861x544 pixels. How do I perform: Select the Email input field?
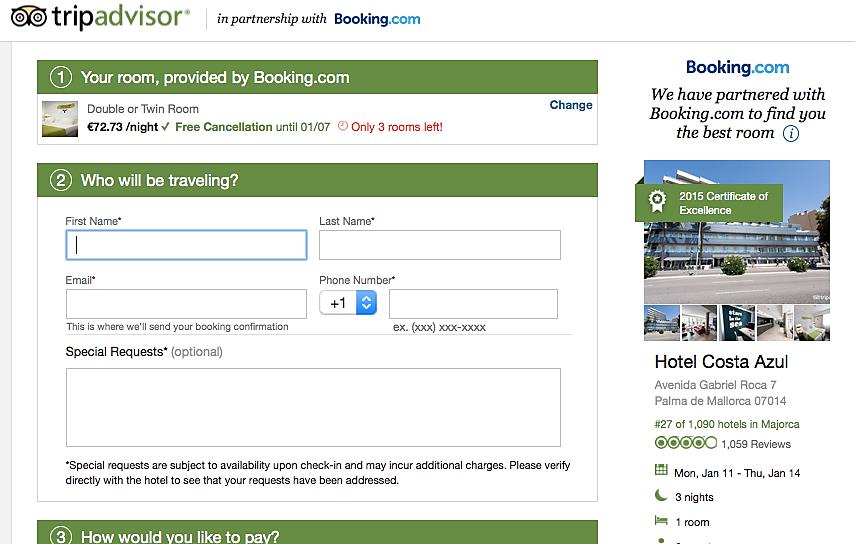(186, 304)
